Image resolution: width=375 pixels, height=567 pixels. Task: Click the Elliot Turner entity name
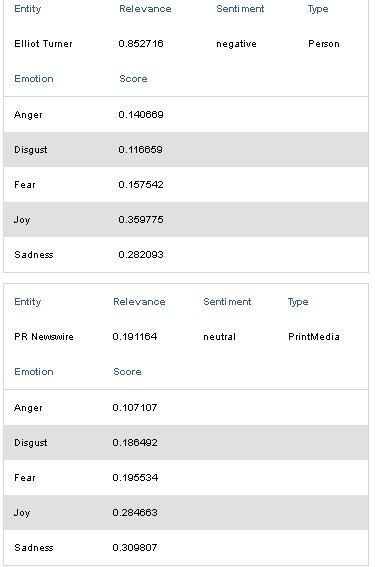43,44
